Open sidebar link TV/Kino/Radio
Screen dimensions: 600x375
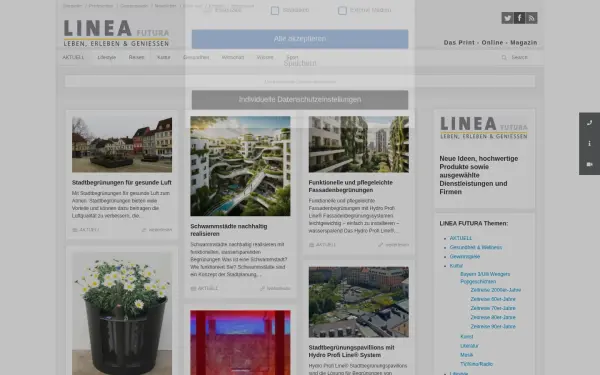point(476,364)
